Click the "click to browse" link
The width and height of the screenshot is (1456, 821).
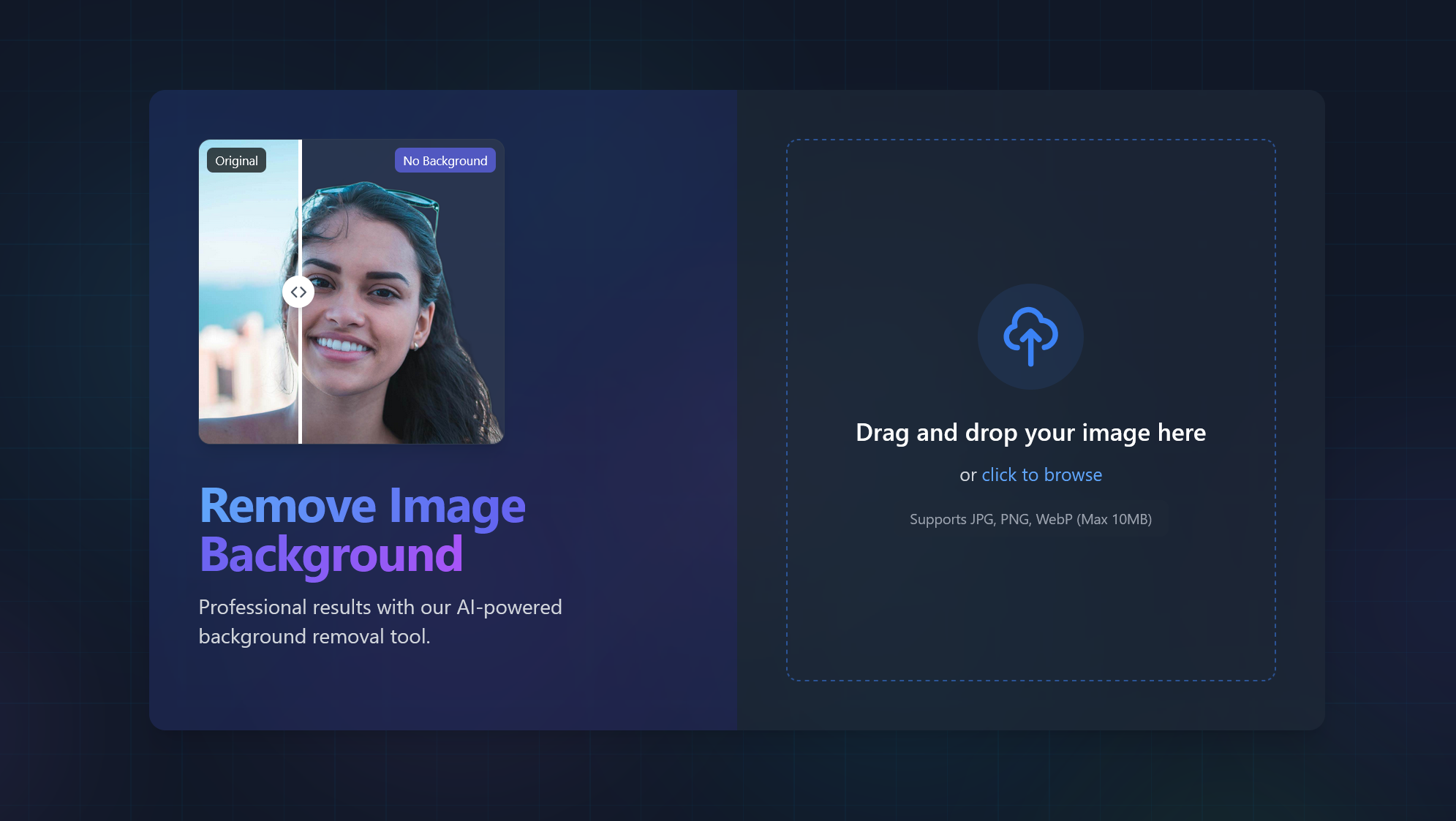1041,475
